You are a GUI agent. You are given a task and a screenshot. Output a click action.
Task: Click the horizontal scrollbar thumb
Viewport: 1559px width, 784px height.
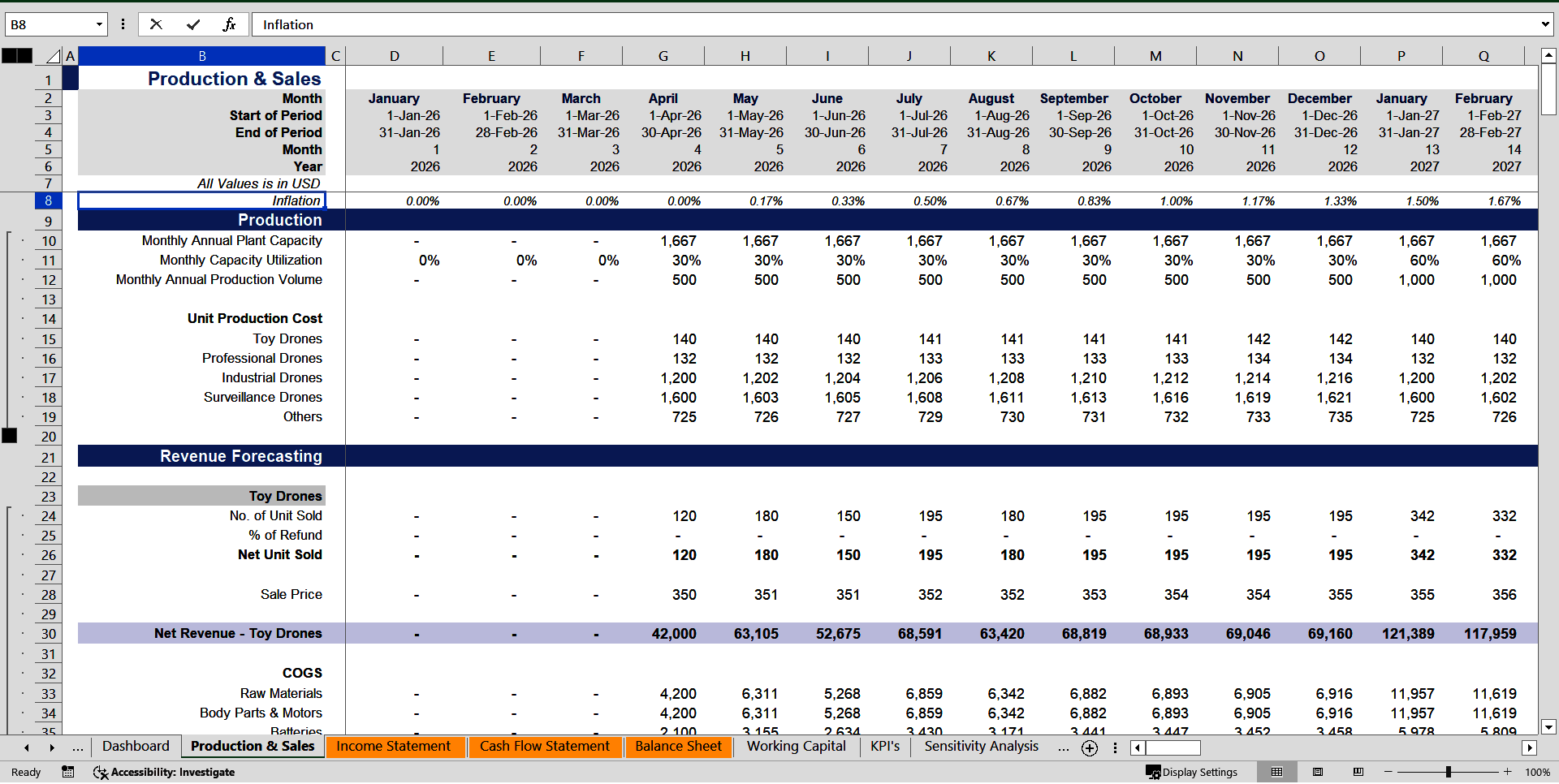tap(1172, 748)
